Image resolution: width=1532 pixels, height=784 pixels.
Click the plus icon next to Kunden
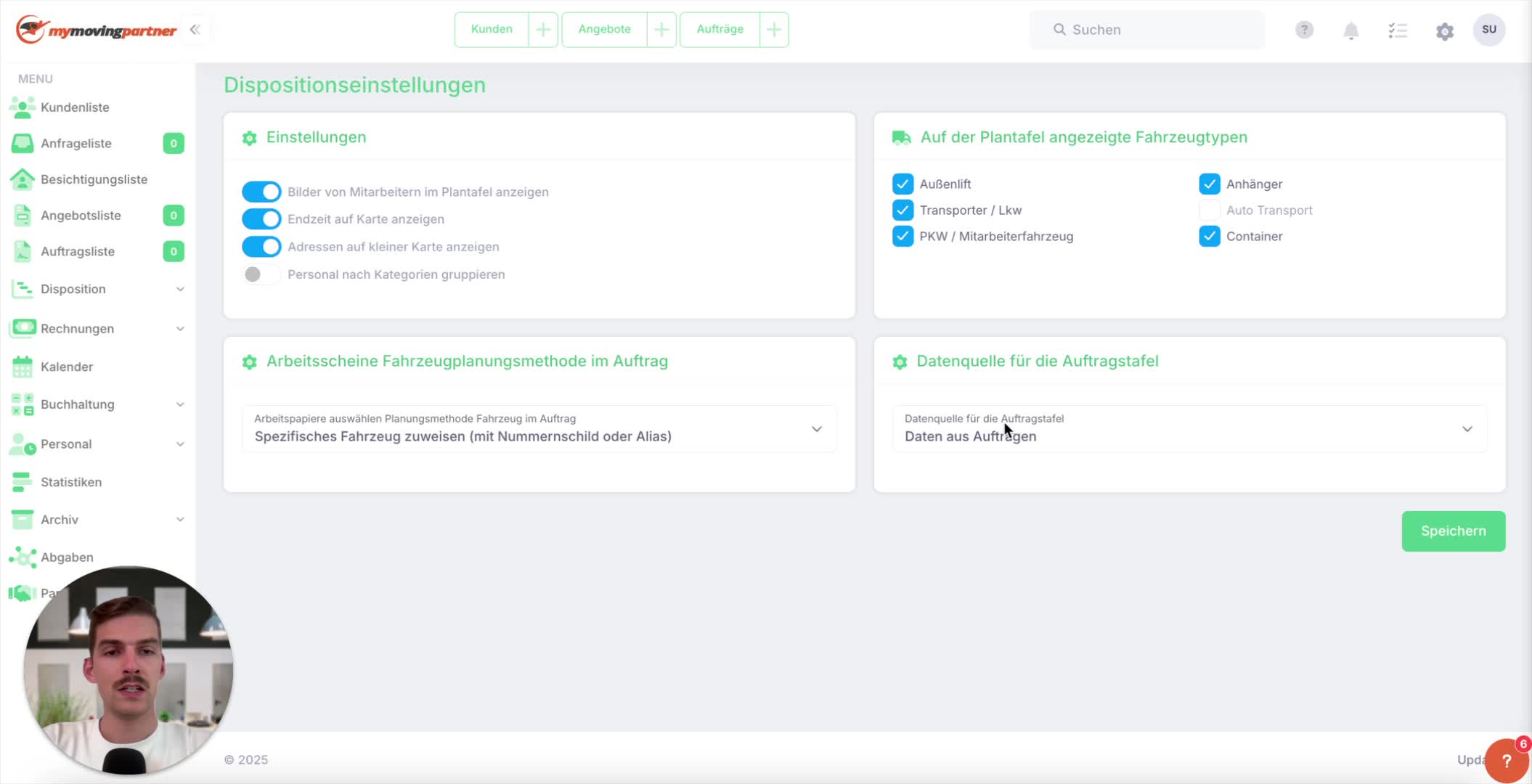[543, 30]
